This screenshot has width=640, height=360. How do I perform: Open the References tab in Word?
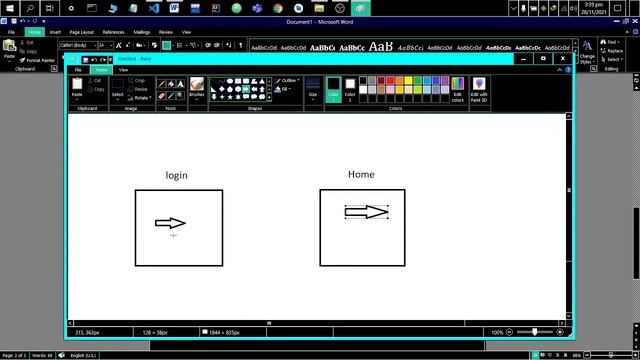click(113, 32)
